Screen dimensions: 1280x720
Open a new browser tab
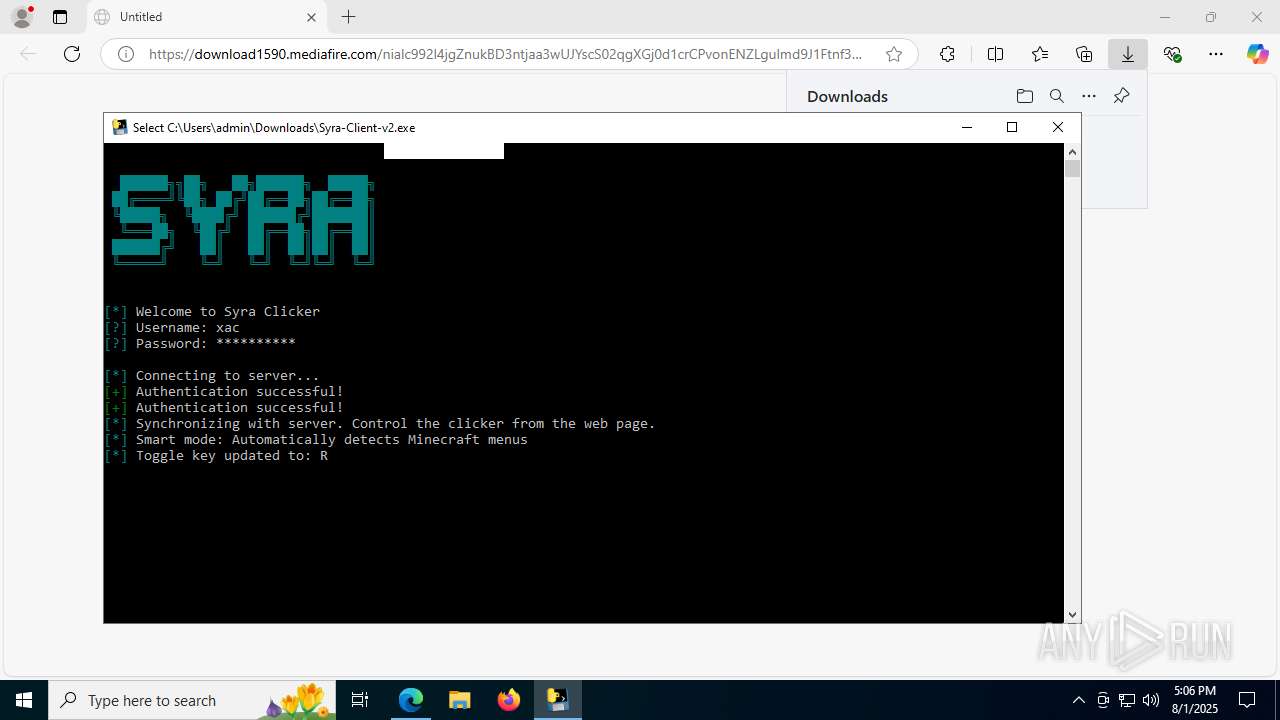pos(348,17)
